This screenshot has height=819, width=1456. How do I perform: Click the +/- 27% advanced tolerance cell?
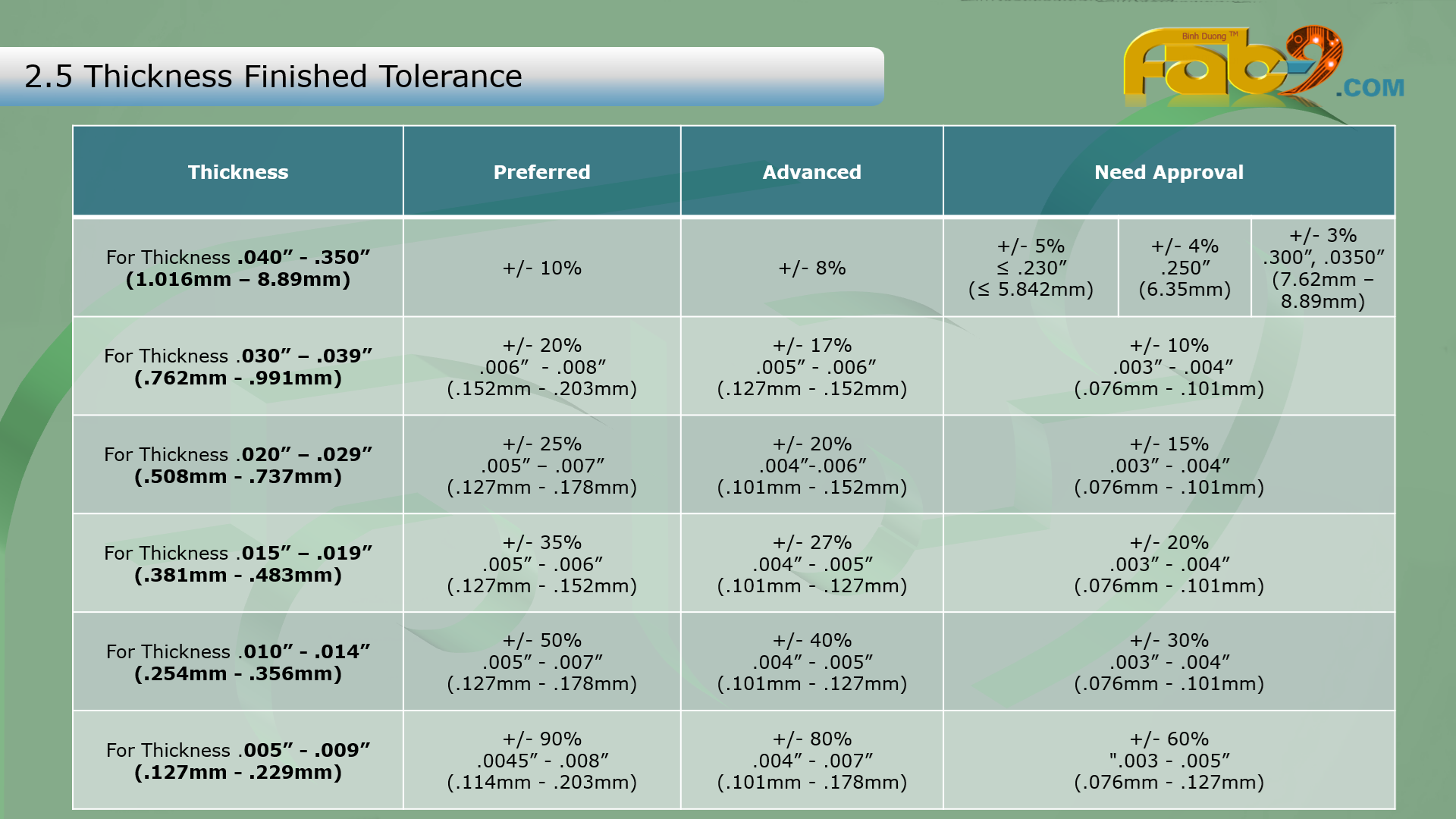click(811, 563)
